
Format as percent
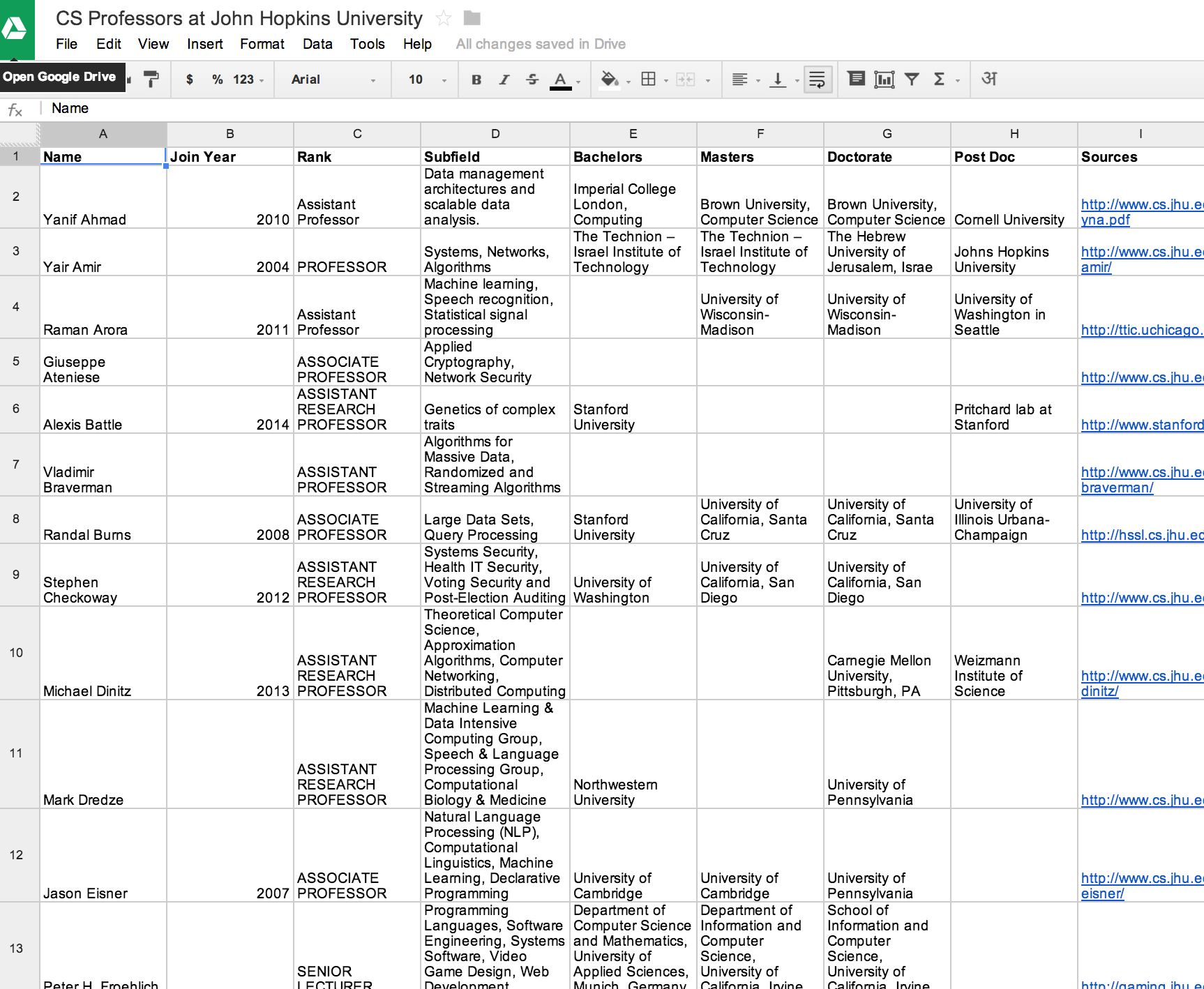coord(218,80)
